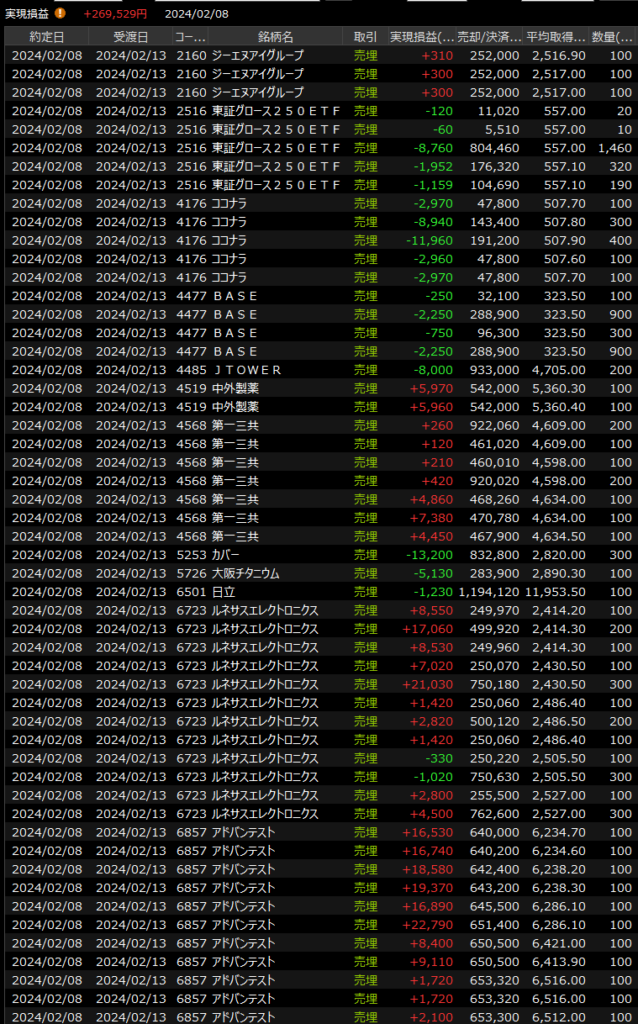Sort by the 受渡日 column header

(x=130, y=37)
